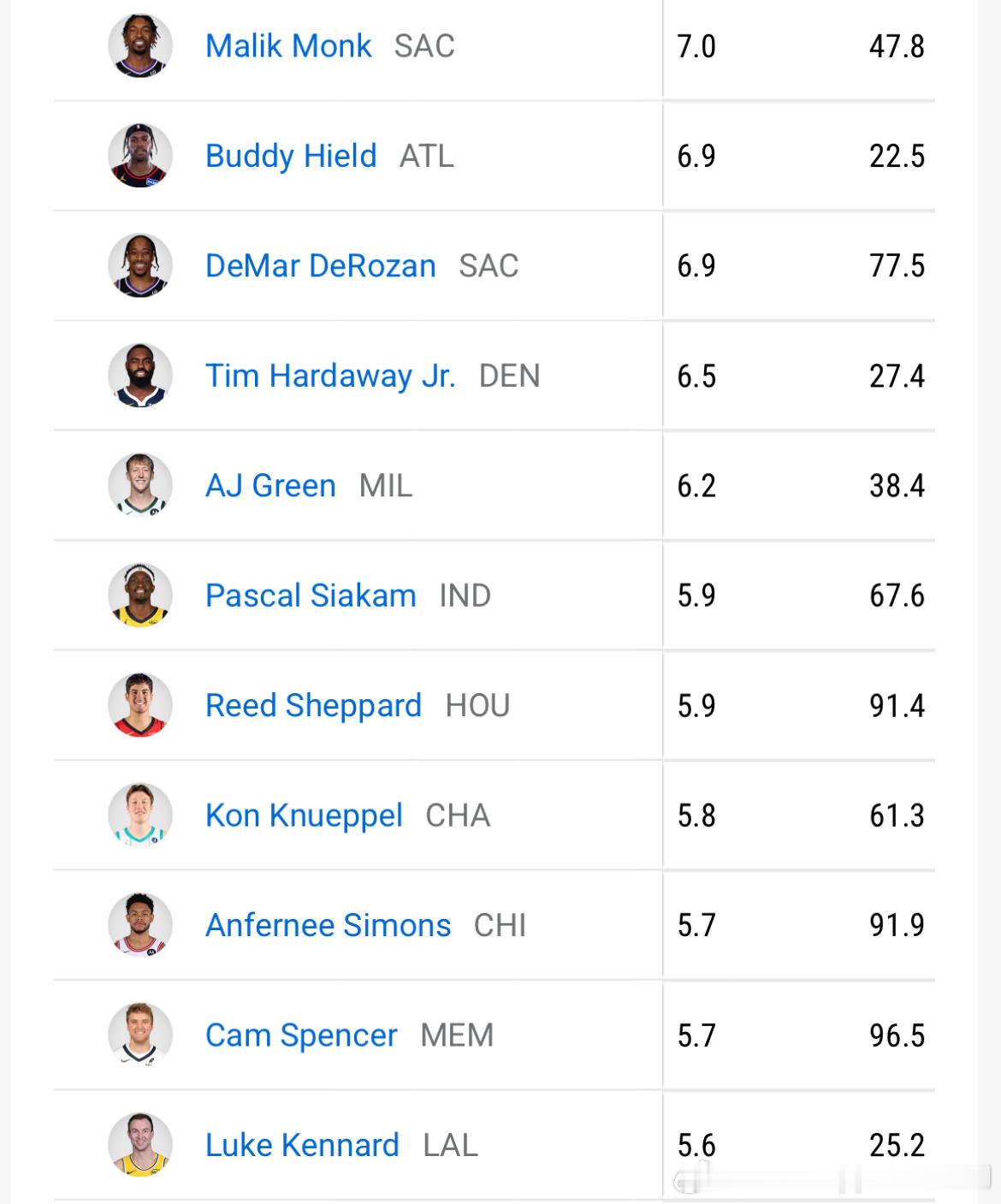1001x1204 pixels.
Task: Open Tim Hardaway Jr. player link
Action: pos(330,376)
